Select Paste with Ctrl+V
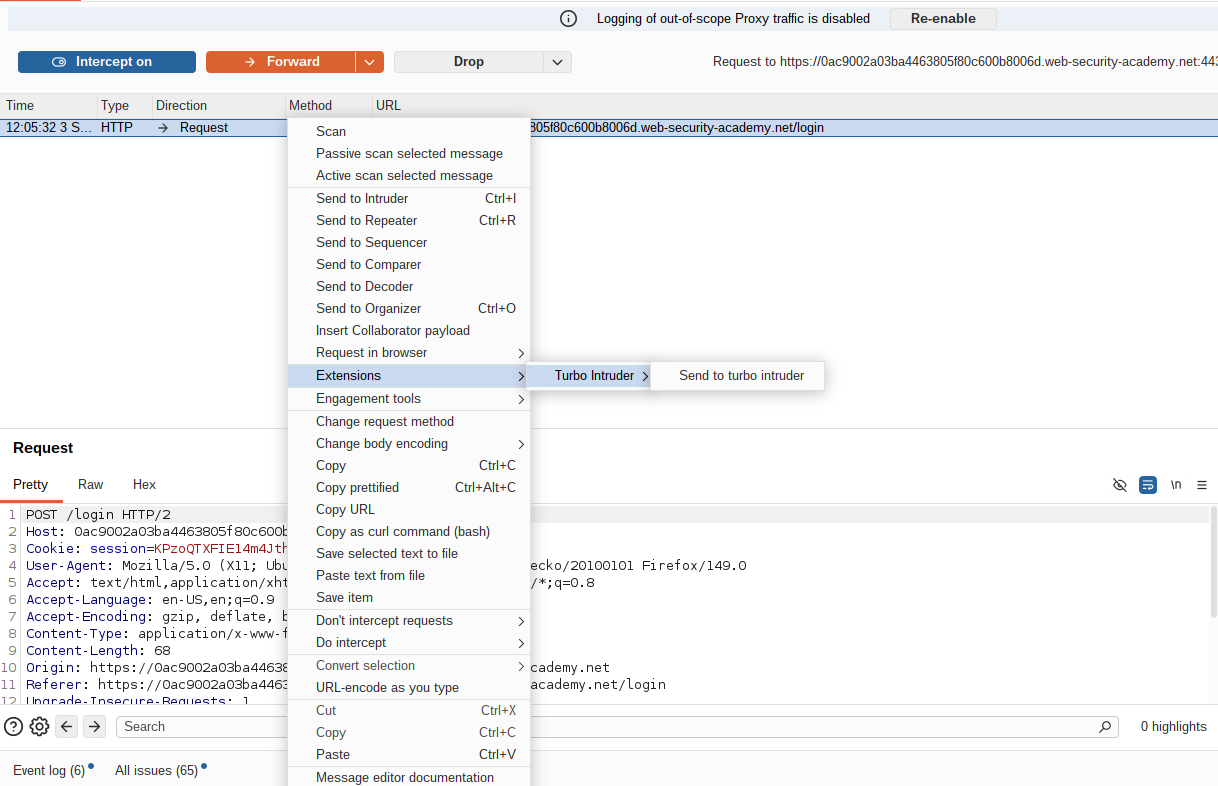Screen dimensions: 1218x786 click(x=409, y=754)
